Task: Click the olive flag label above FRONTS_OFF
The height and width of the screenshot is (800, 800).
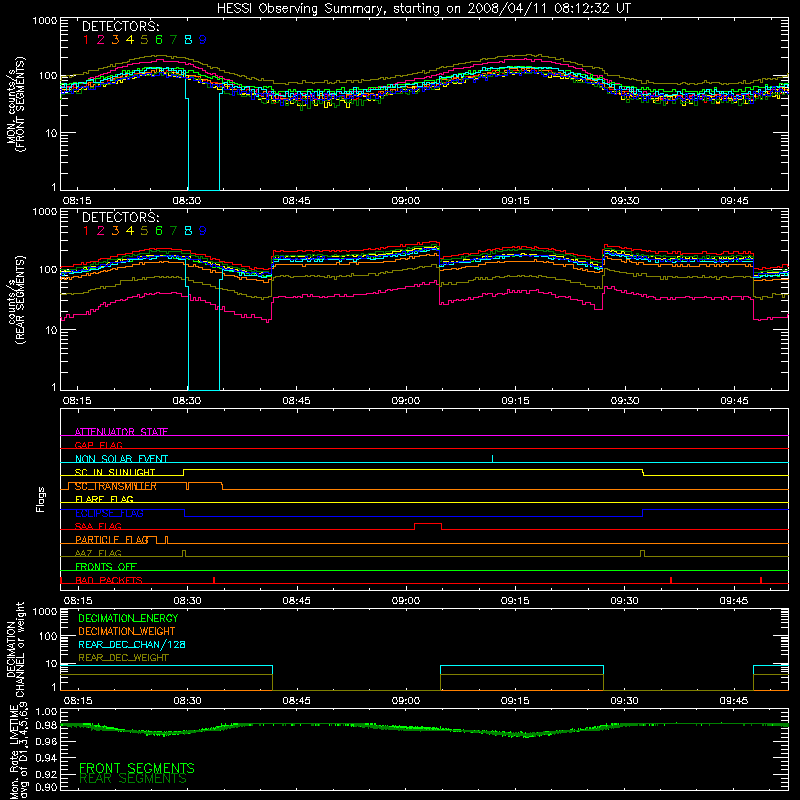Action: [98, 553]
